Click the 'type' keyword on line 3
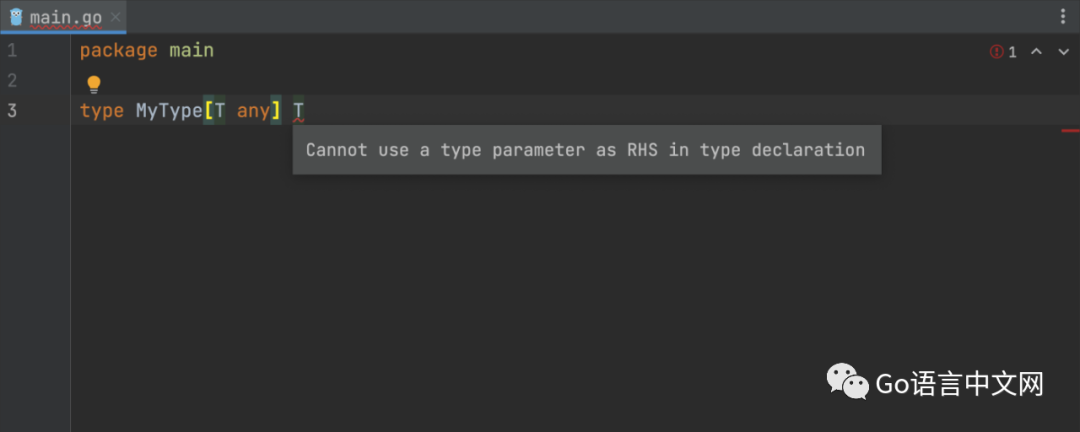The width and height of the screenshot is (1080, 432). 101,111
